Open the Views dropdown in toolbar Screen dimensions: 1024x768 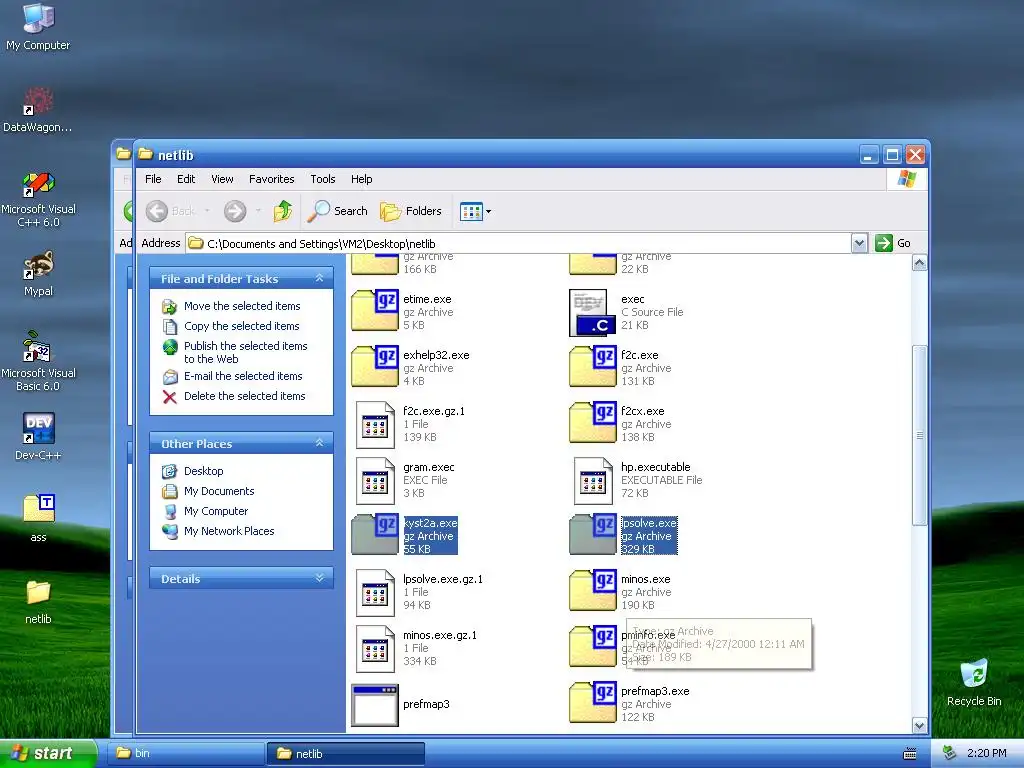pos(475,211)
